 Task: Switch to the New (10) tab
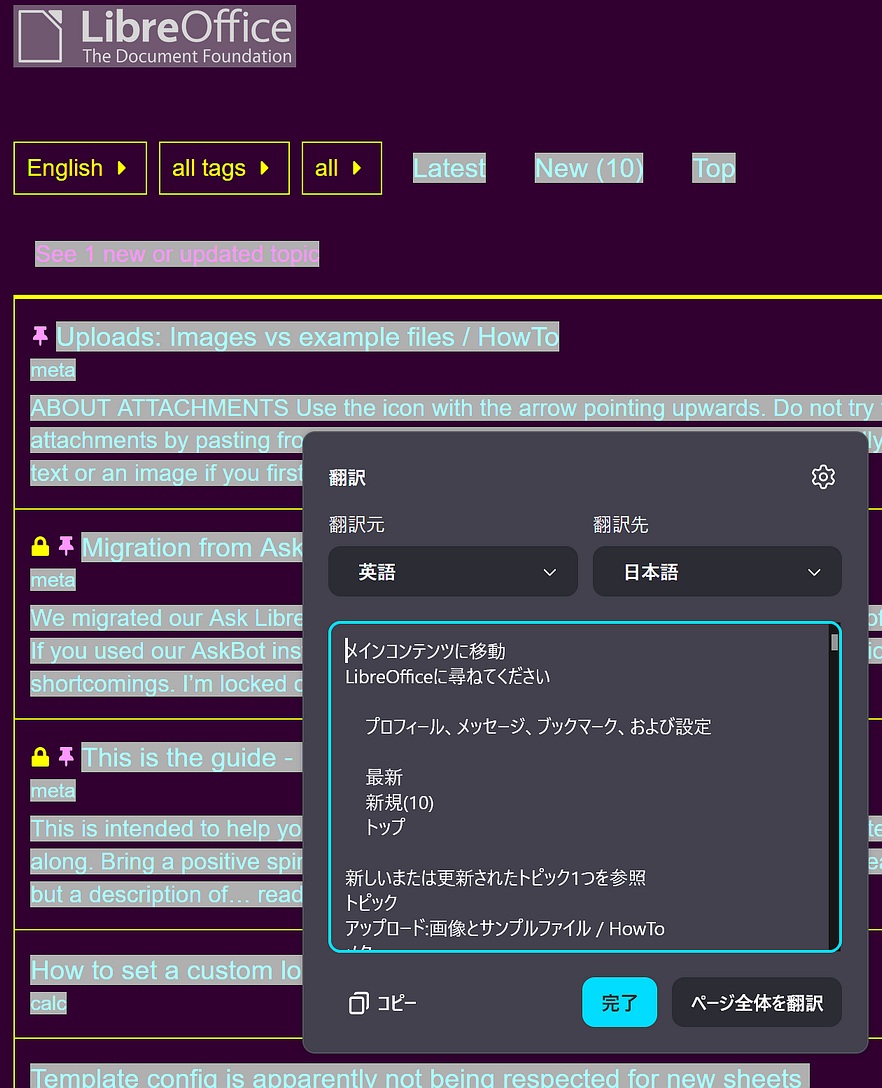589,168
